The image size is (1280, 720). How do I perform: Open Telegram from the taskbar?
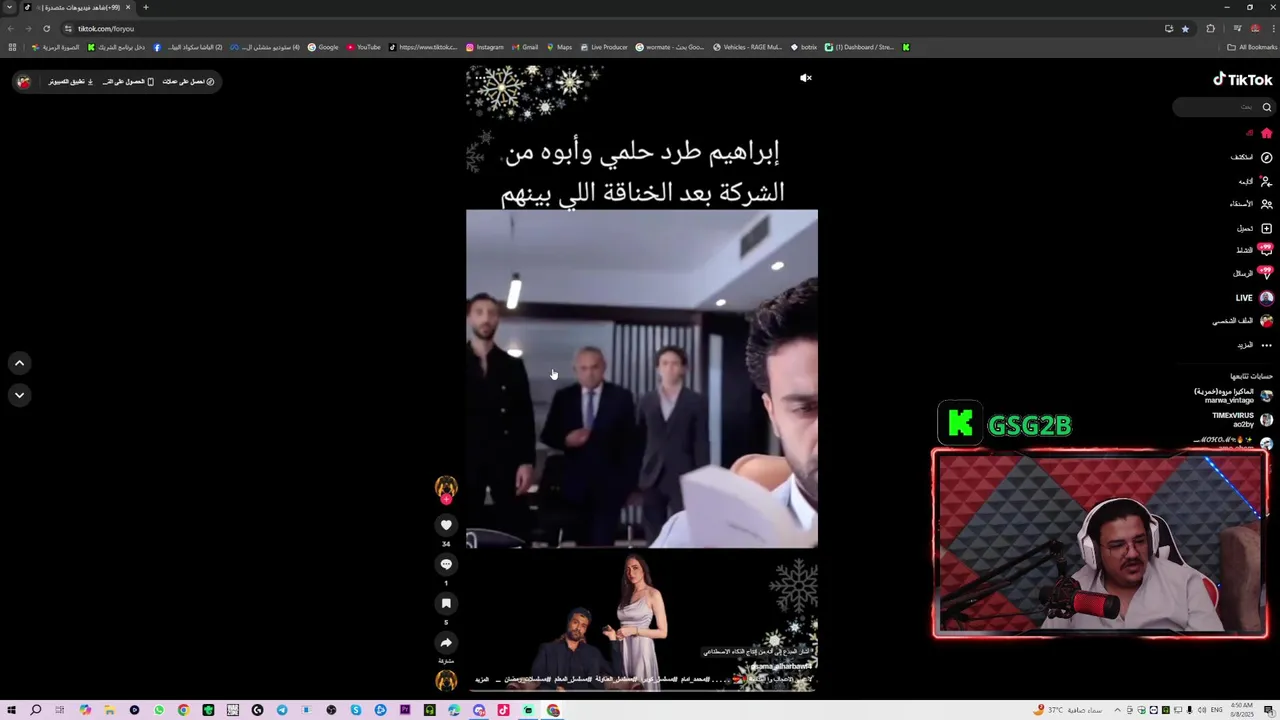coord(282,710)
